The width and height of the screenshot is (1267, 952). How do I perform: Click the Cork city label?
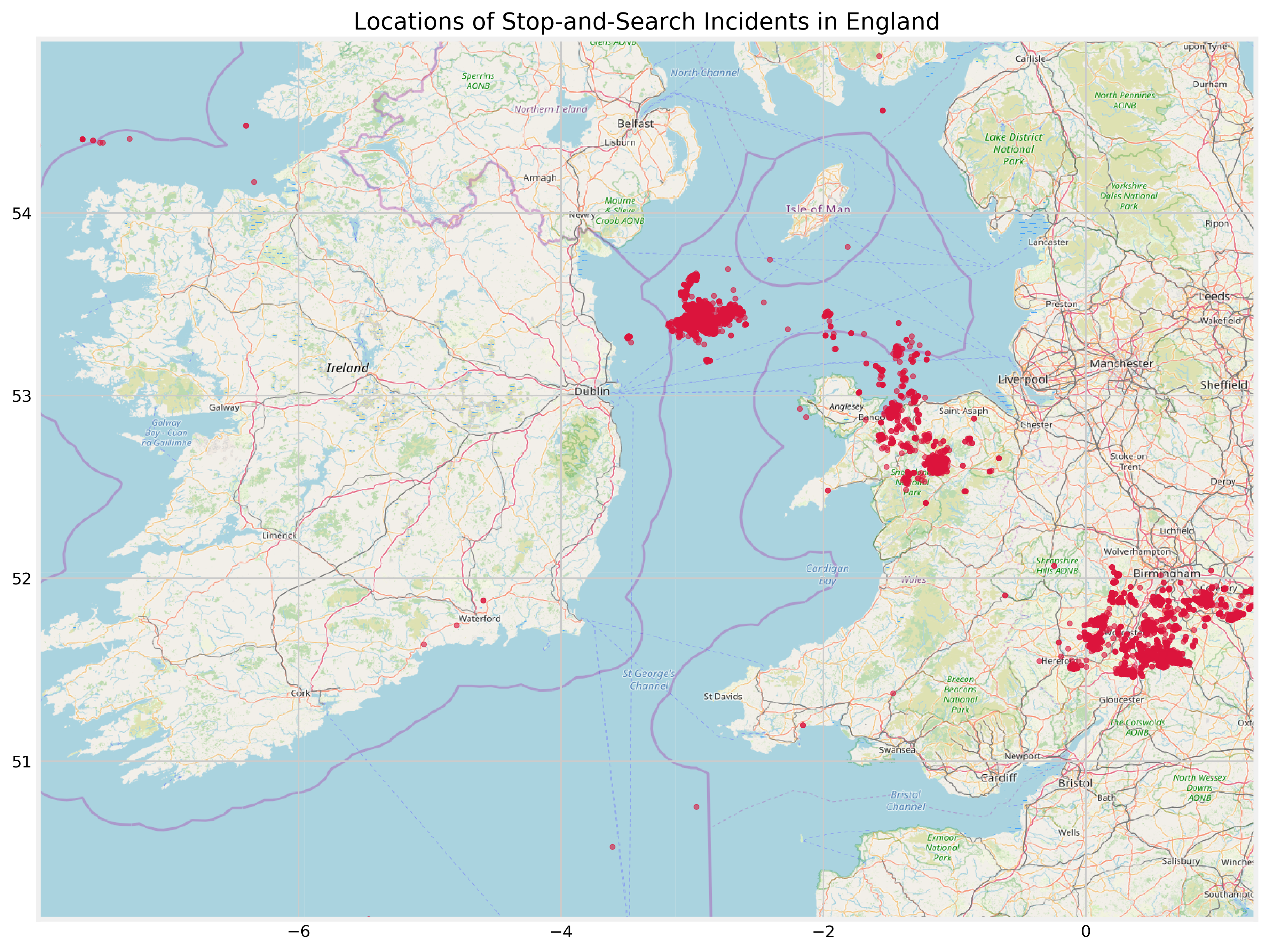(x=300, y=693)
